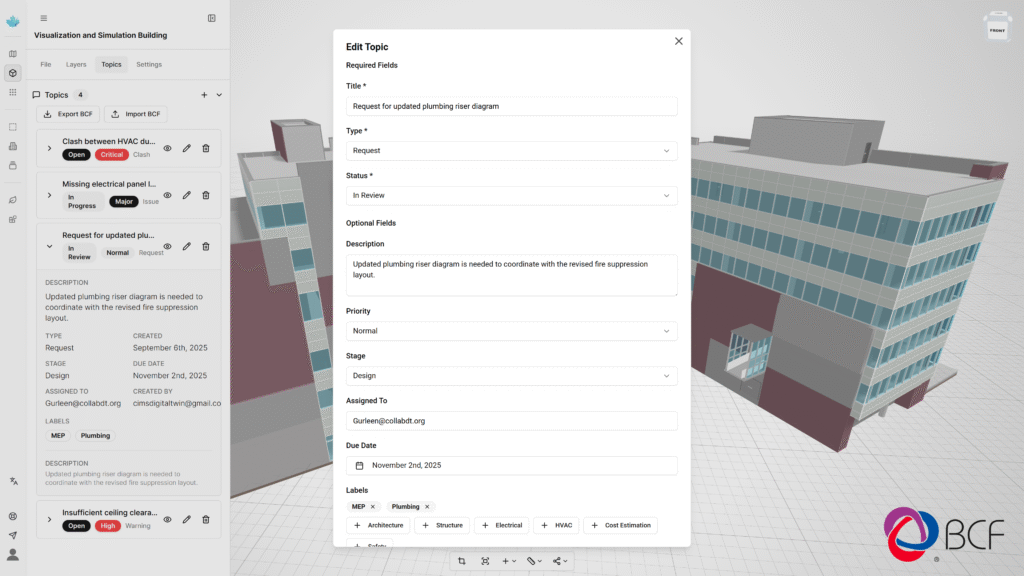
Task: Open the Status dropdown showing In Review
Action: [511, 193]
